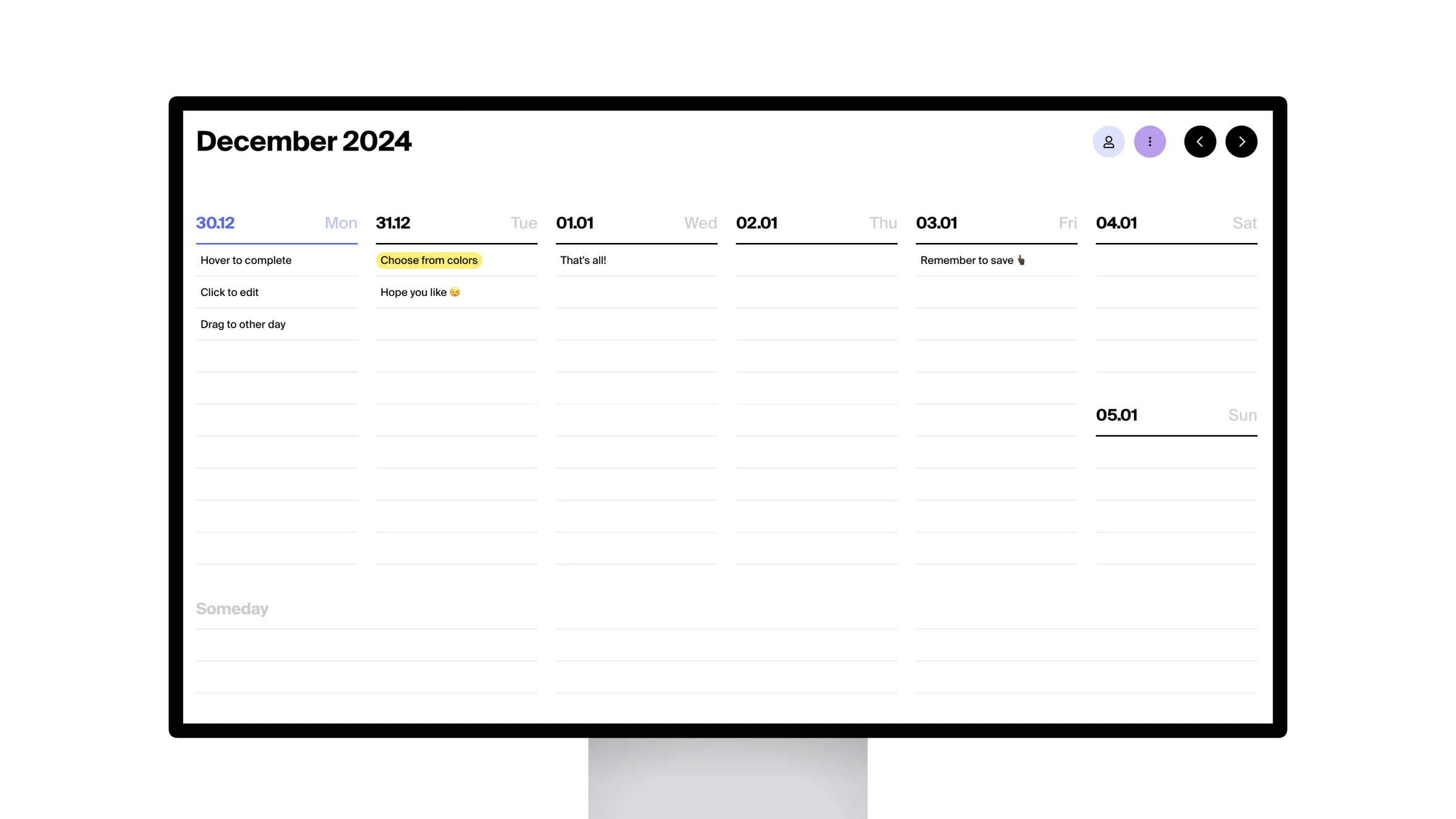Select the highlighted 'Choose from colors' task
The width and height of the screenshot is (1456, 819).
pos(429,260)
